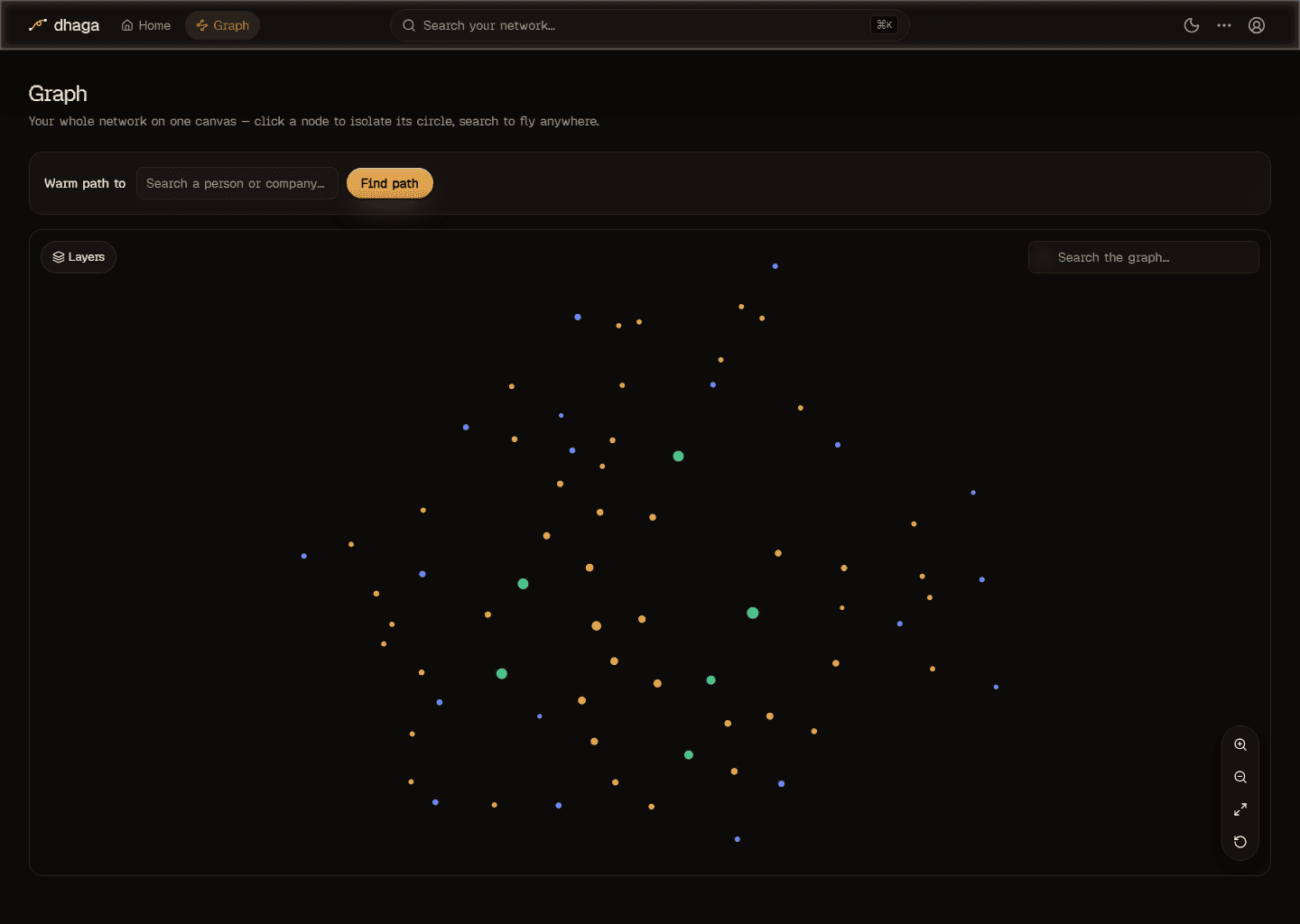Focus the Search your network field
The image size is (1300, 924).
tap(649, 25)
